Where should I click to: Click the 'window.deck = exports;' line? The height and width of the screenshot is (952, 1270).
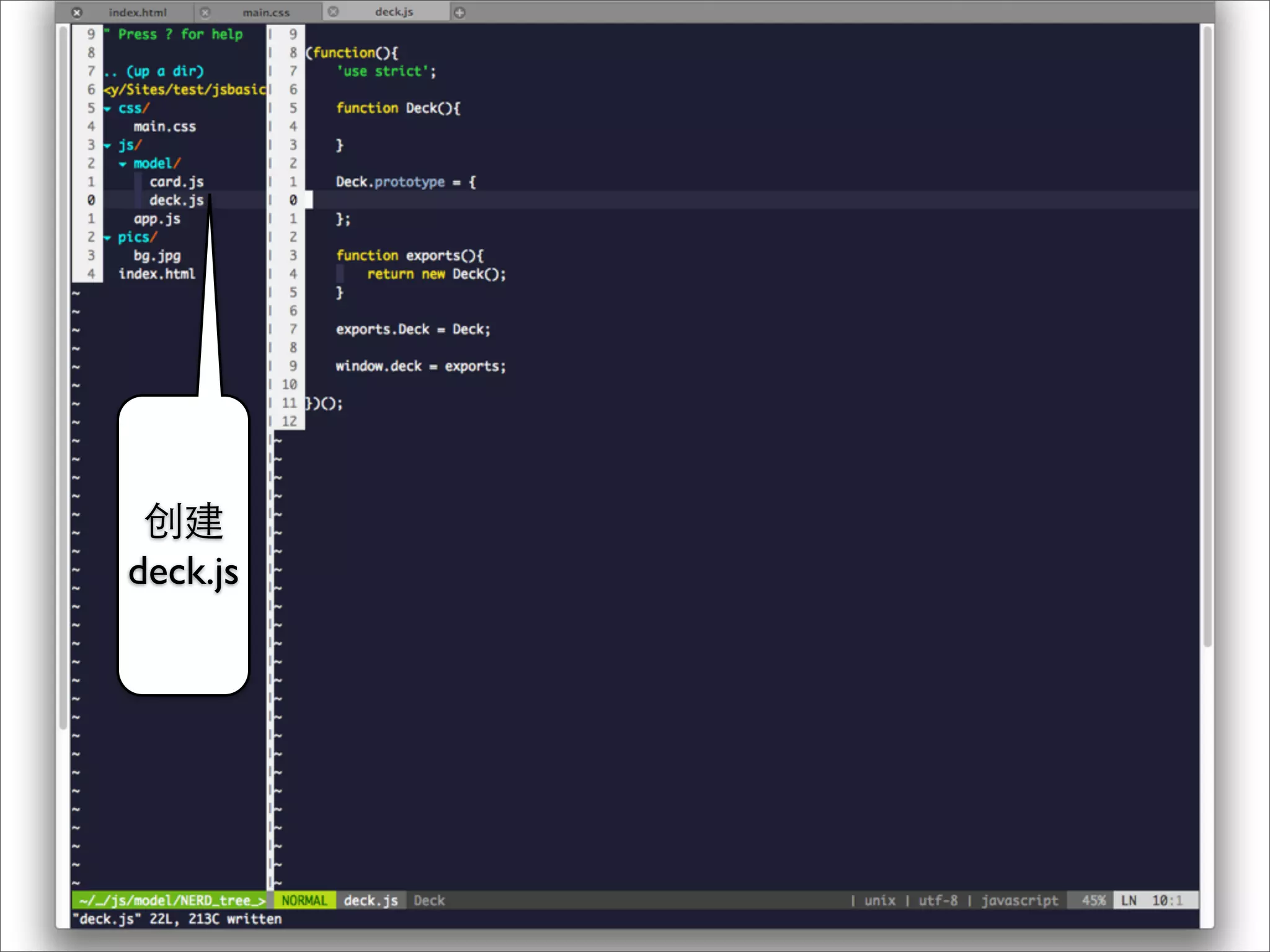[421, 366]
